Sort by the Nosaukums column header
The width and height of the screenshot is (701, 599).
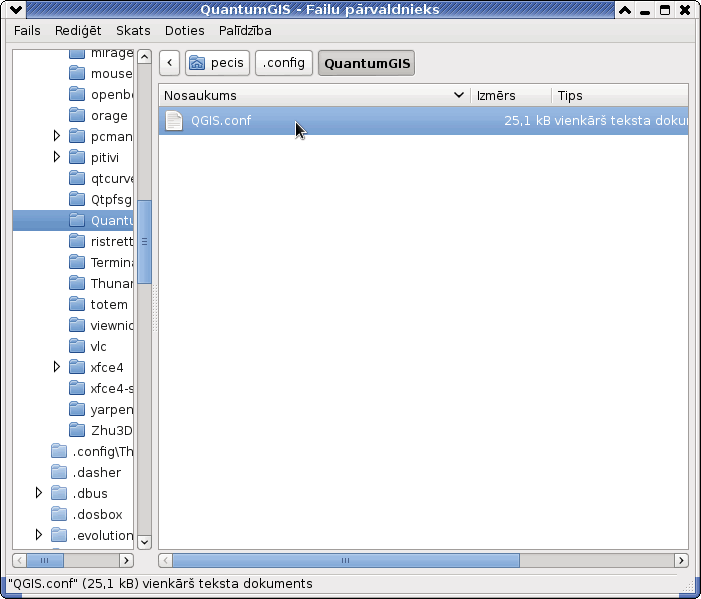click(314, 95)
